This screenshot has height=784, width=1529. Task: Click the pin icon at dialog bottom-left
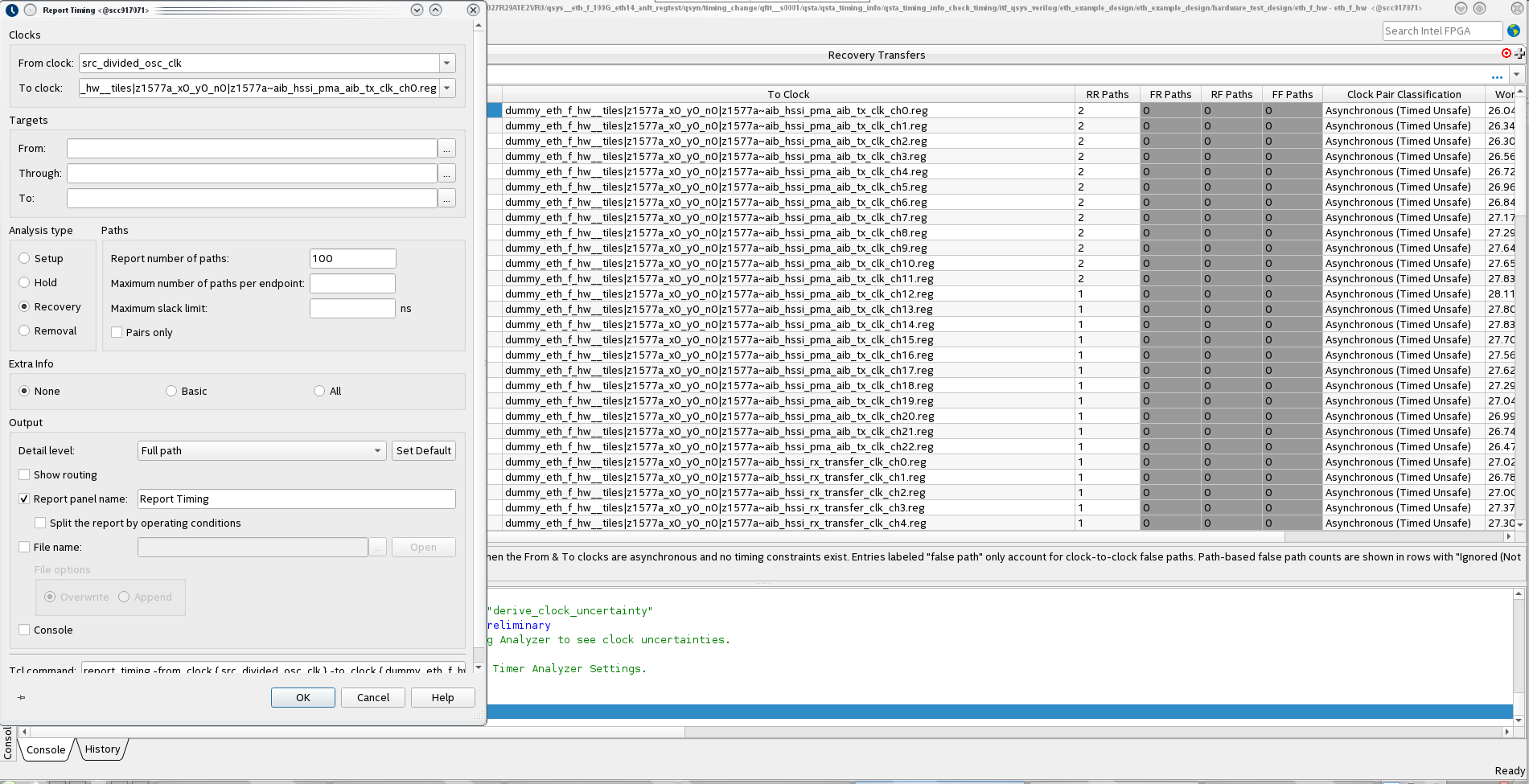coord(21,697)
